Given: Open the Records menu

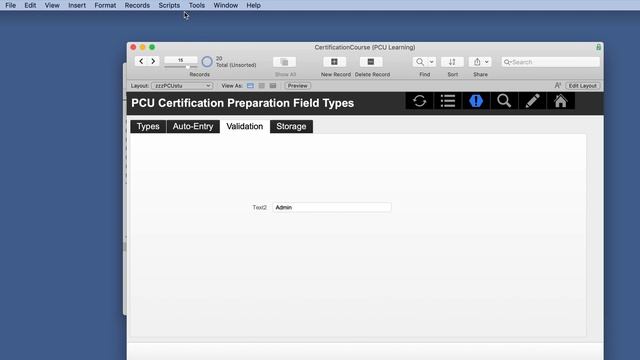Looking at the screenshot, I should coord(137,5).
